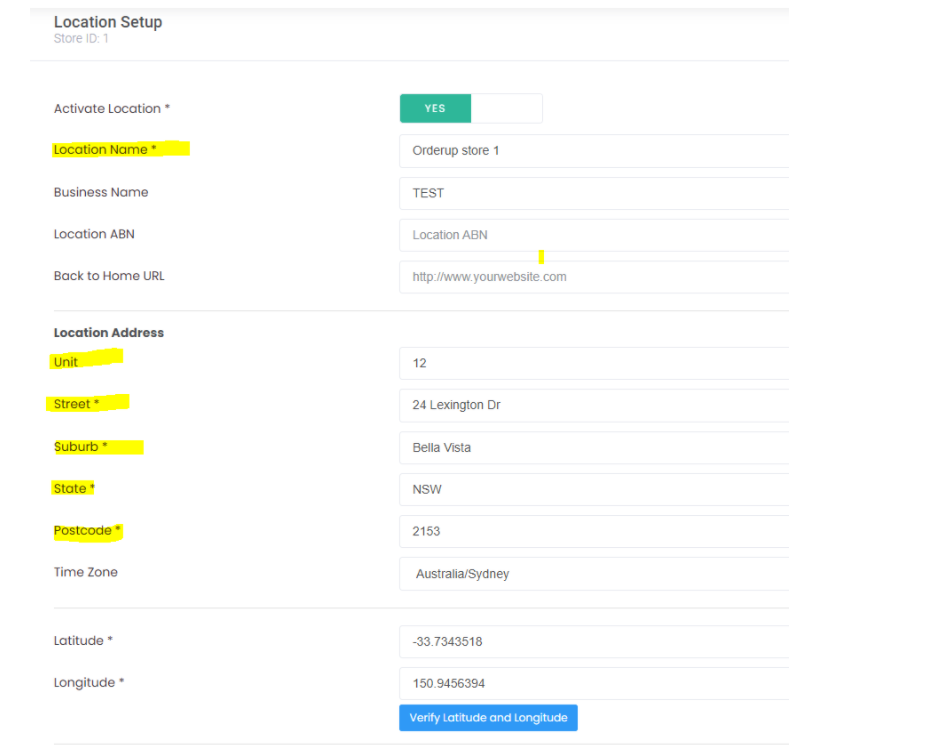The width and height of the screenshot is (950, 748).
Task: Click the Suburb field showing Bella Vista
Action: pos(593,447)
